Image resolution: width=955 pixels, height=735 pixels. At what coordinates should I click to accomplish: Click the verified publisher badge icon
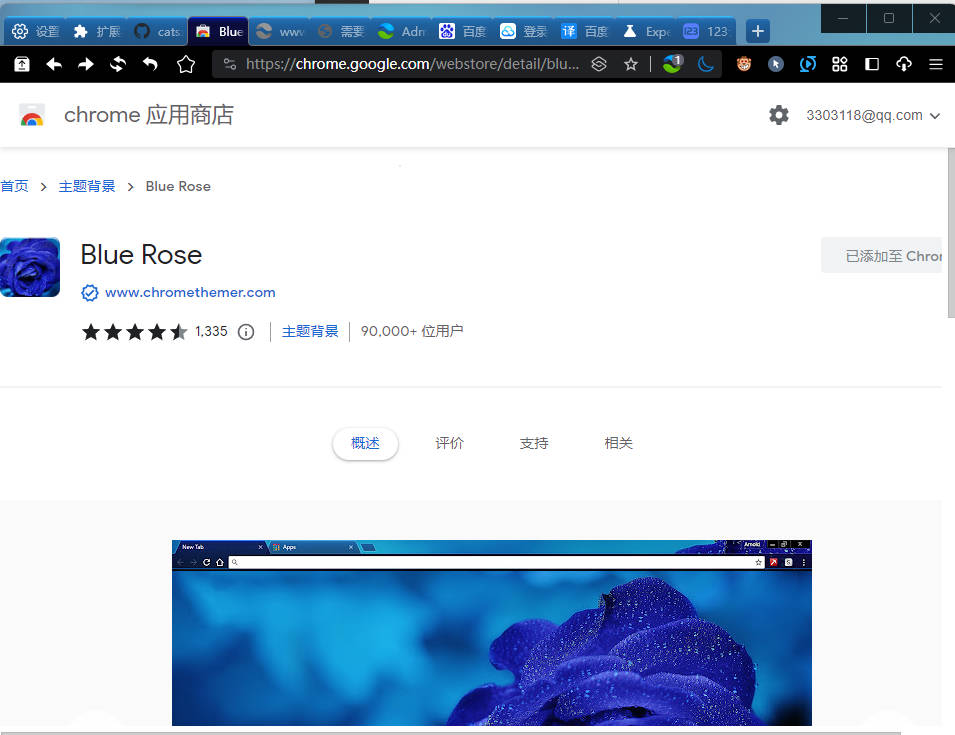coord(90,293)
